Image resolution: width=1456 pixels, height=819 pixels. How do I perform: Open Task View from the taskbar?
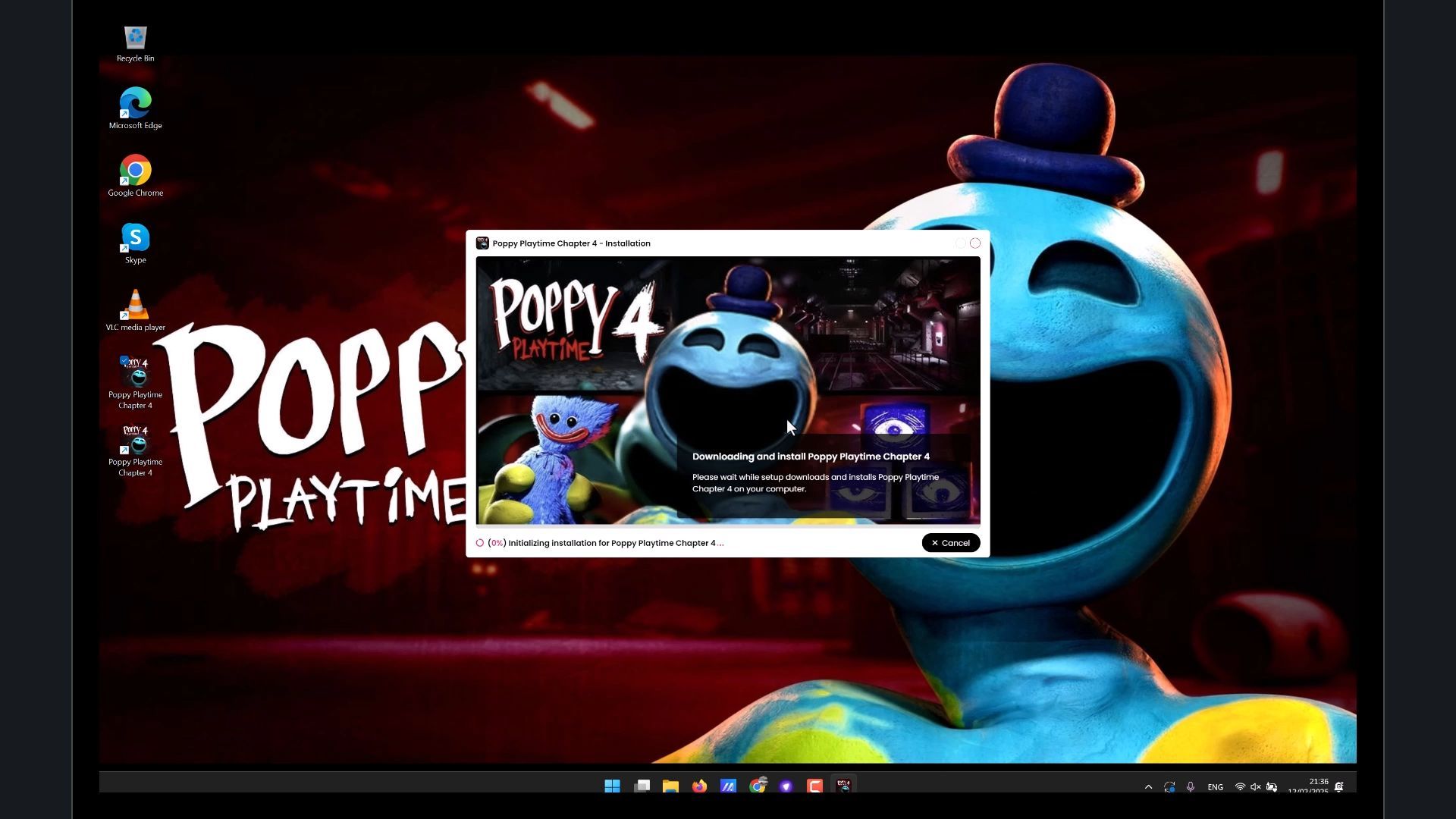pyautogui.click(x=642, y=786)
